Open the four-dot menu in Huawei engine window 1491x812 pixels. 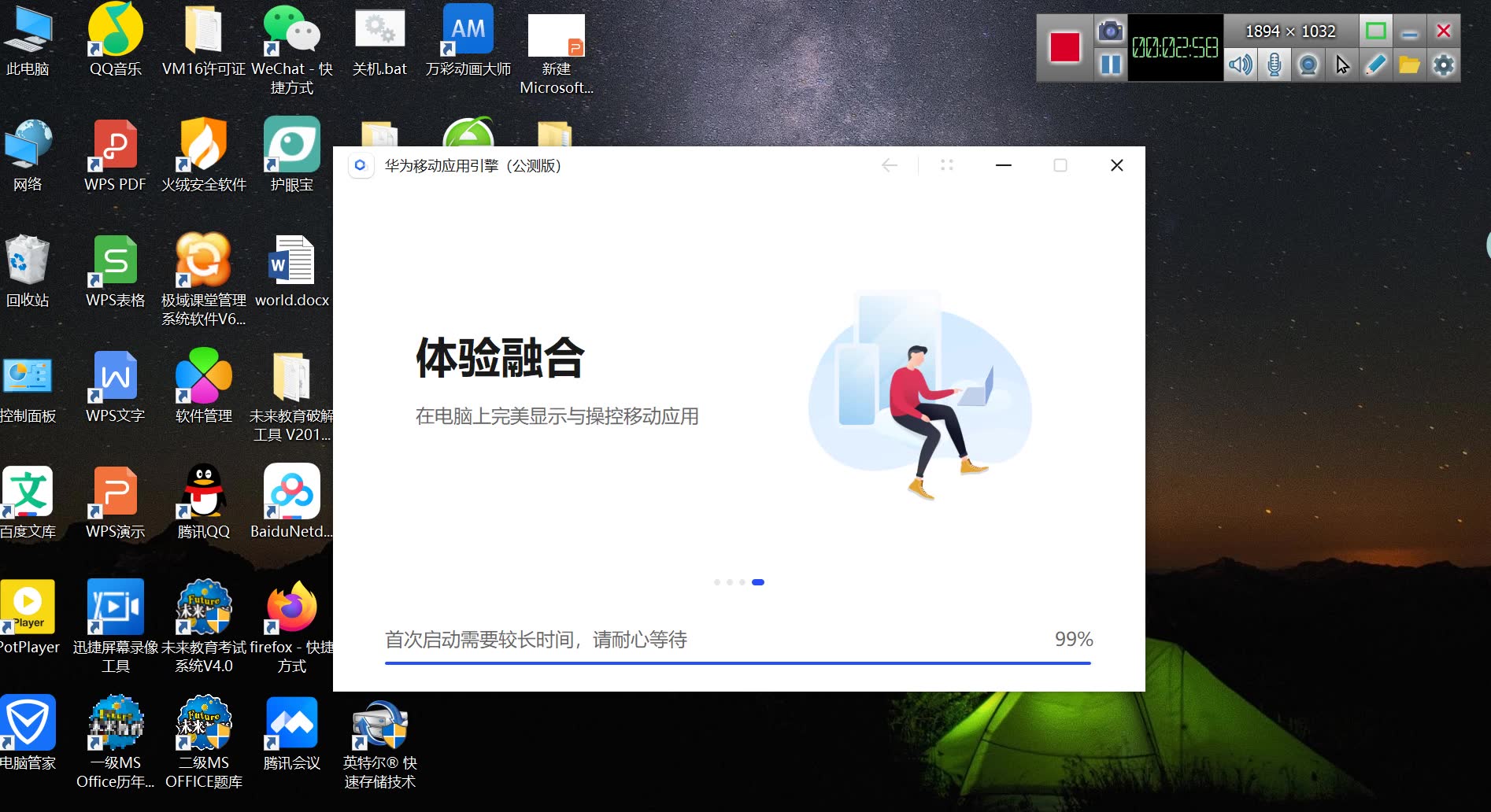click(x=947, y=165)
